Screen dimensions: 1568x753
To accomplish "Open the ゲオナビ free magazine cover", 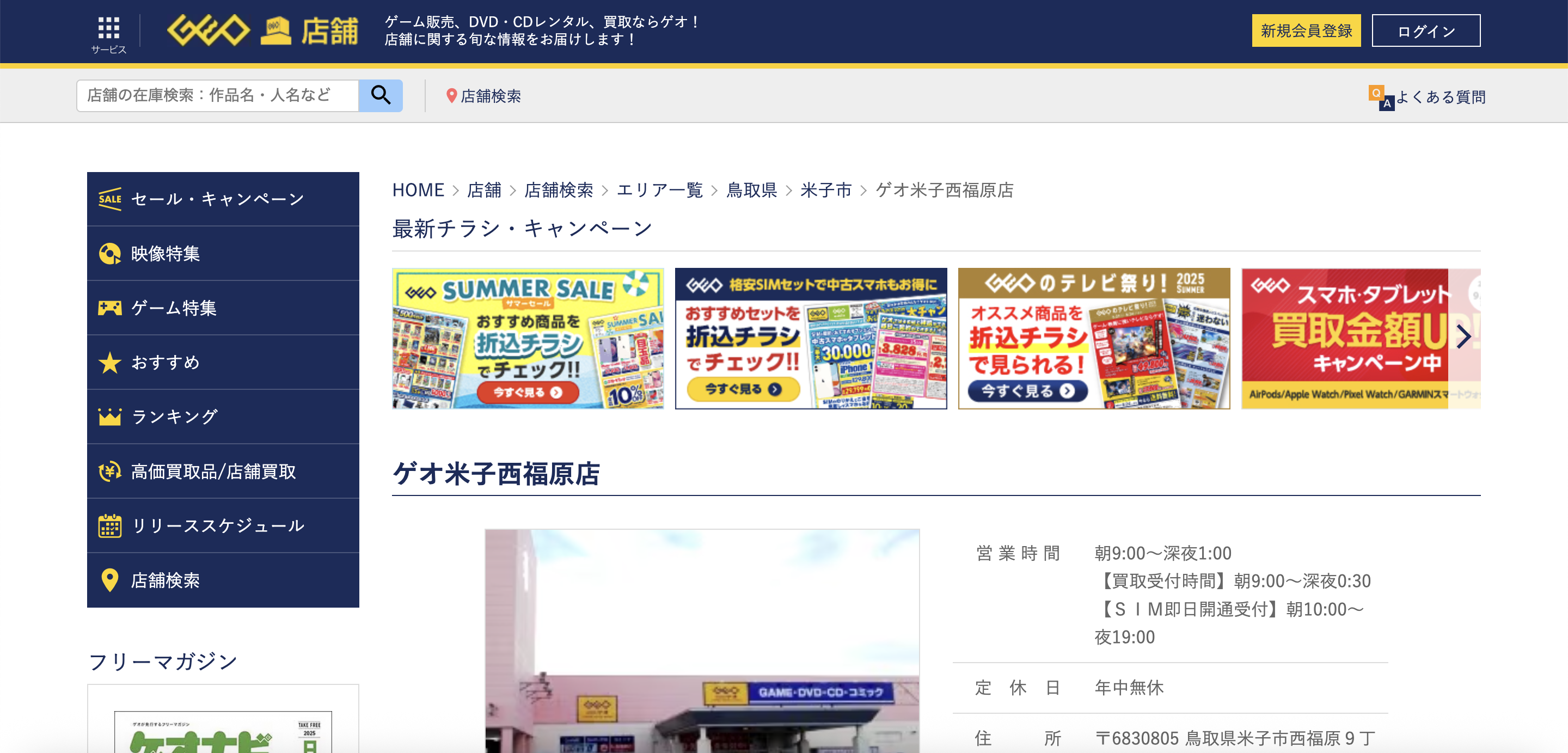I will coord(223,732).
